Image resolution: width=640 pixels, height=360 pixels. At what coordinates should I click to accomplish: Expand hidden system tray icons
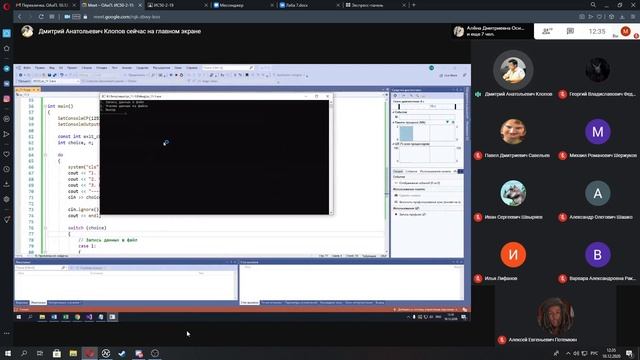pos(568,353)
